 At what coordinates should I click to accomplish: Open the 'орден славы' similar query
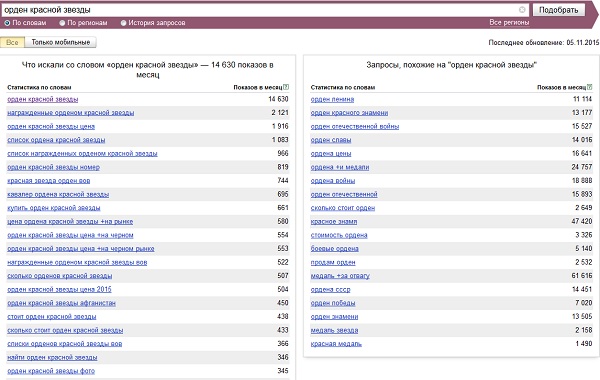331,140
